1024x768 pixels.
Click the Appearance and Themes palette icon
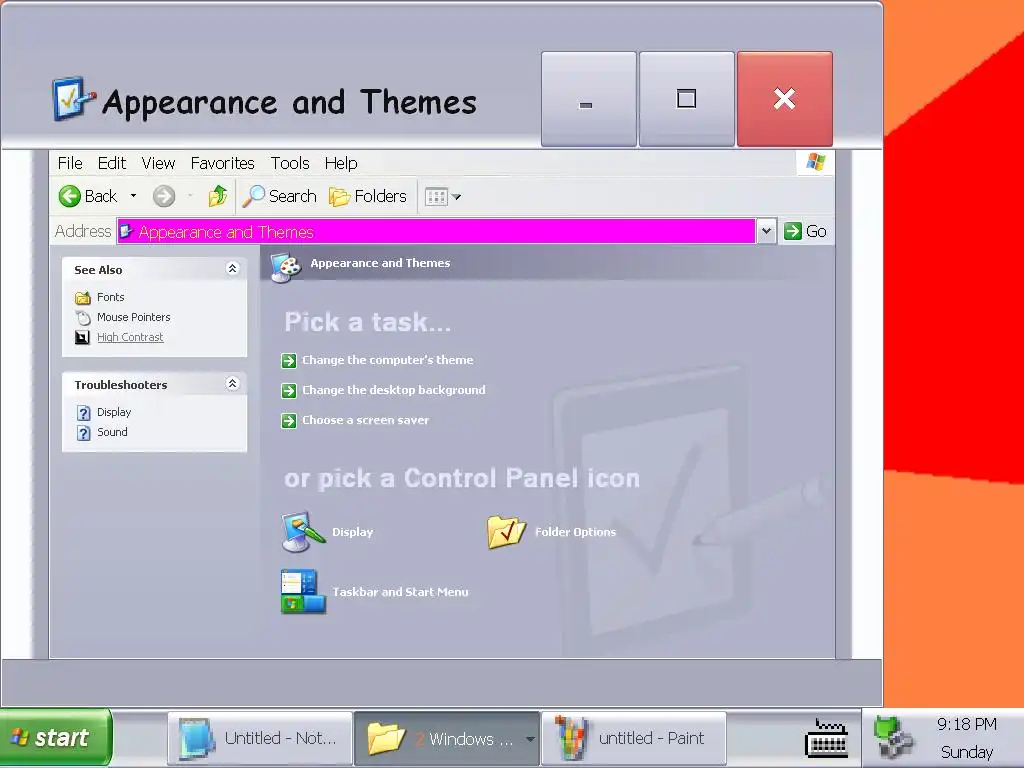286,267
